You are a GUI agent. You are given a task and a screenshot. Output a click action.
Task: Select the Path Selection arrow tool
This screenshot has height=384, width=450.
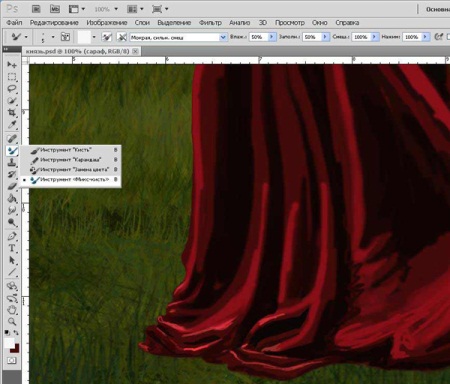pyautogui.click(x=12, y=260)
